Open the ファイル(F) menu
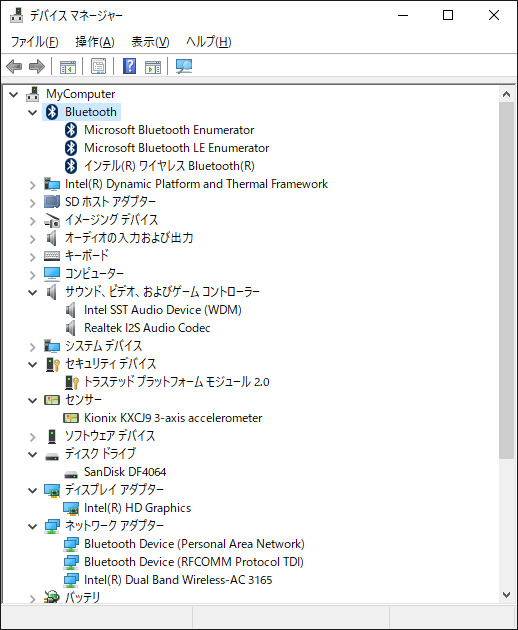This screenshot has width=518, height=630. click(35, 42)
